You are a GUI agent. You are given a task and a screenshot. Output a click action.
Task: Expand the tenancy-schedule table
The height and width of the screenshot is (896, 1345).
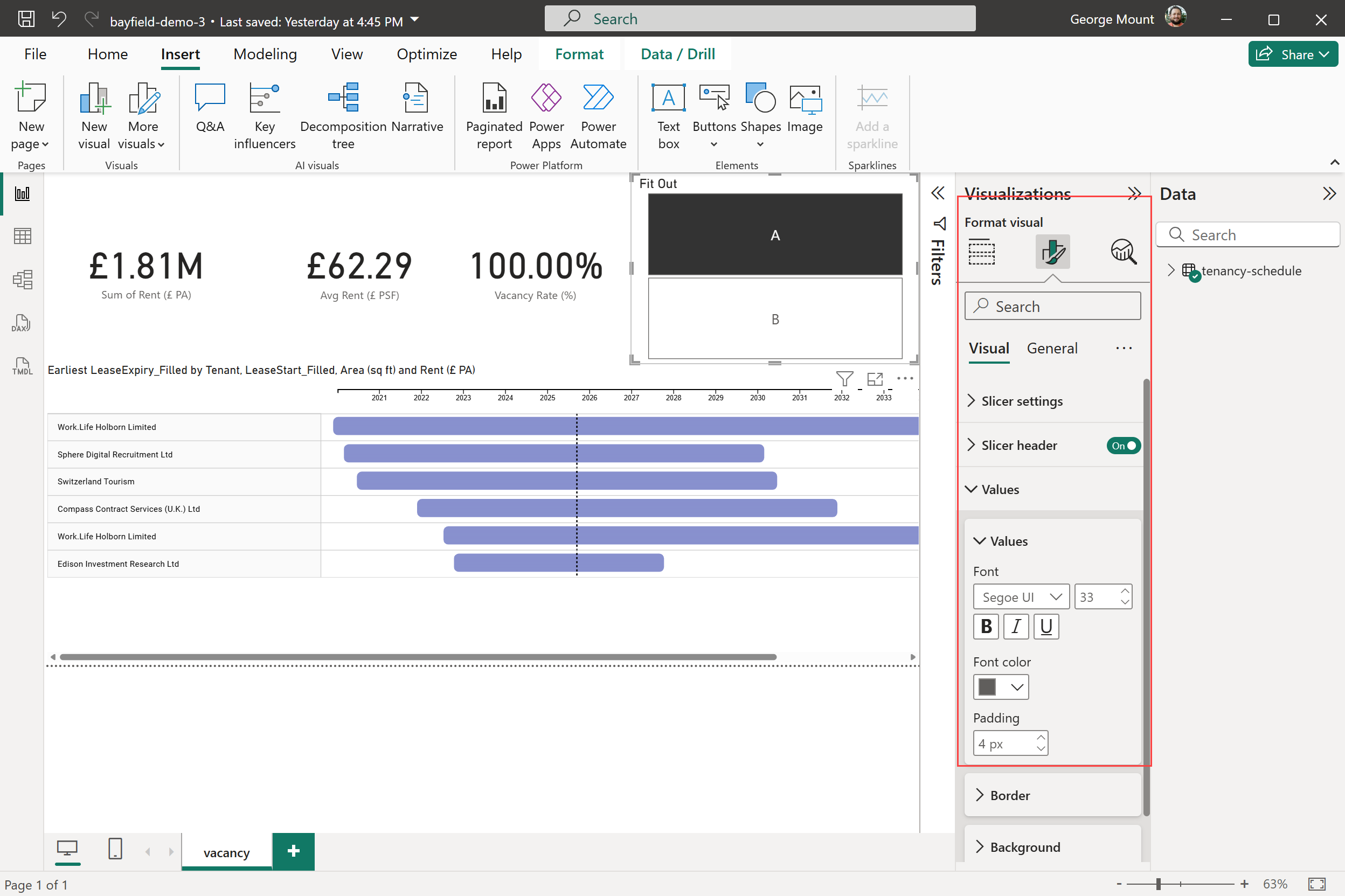[1171, 270]
